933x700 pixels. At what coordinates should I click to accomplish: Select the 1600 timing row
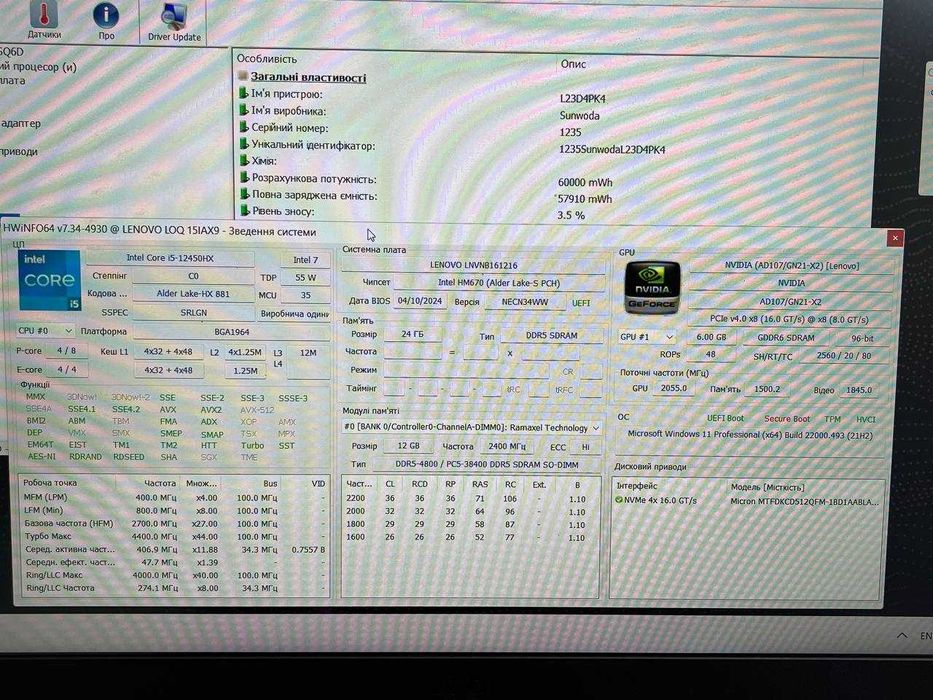pyautogui.click(x=470, y=537)
